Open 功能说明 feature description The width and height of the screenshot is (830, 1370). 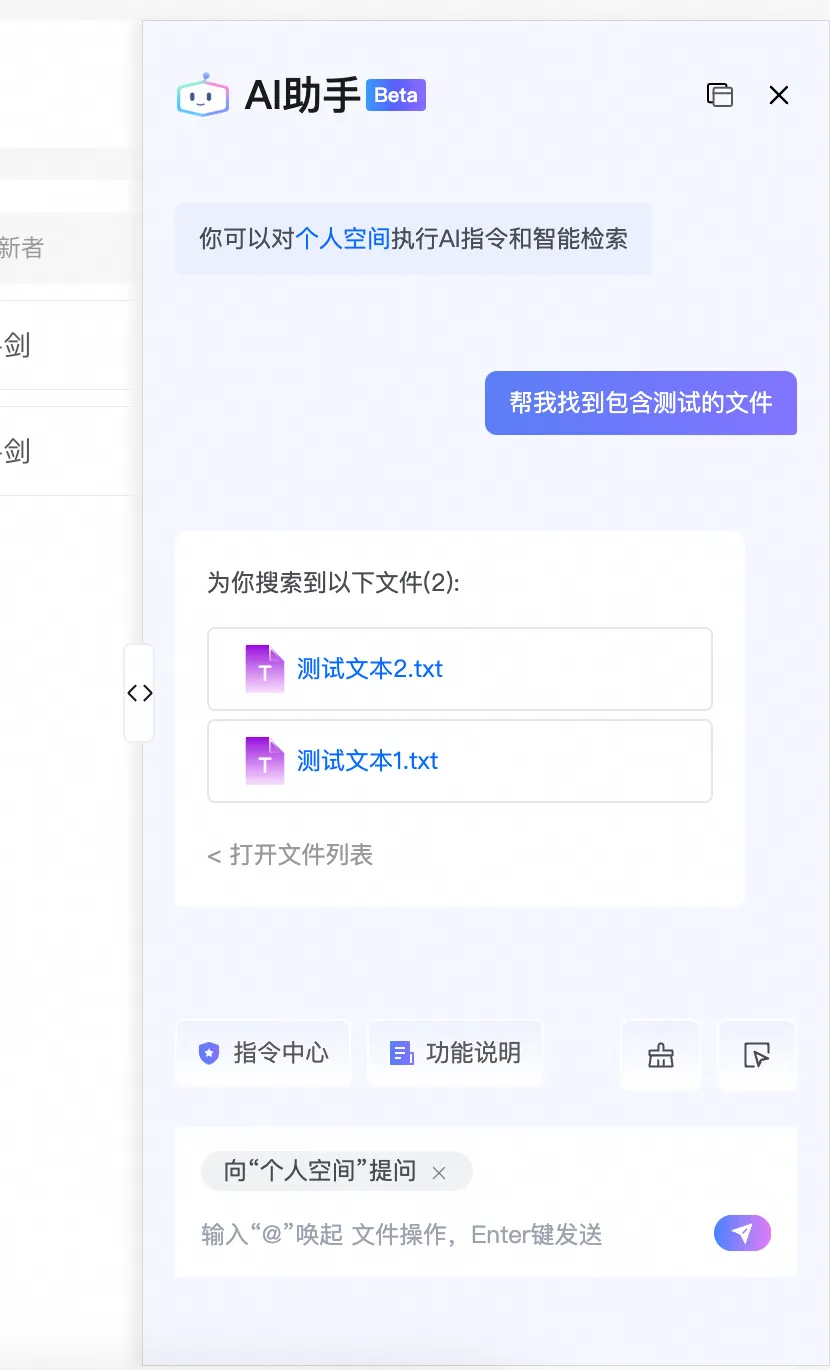pos(456,1053)
